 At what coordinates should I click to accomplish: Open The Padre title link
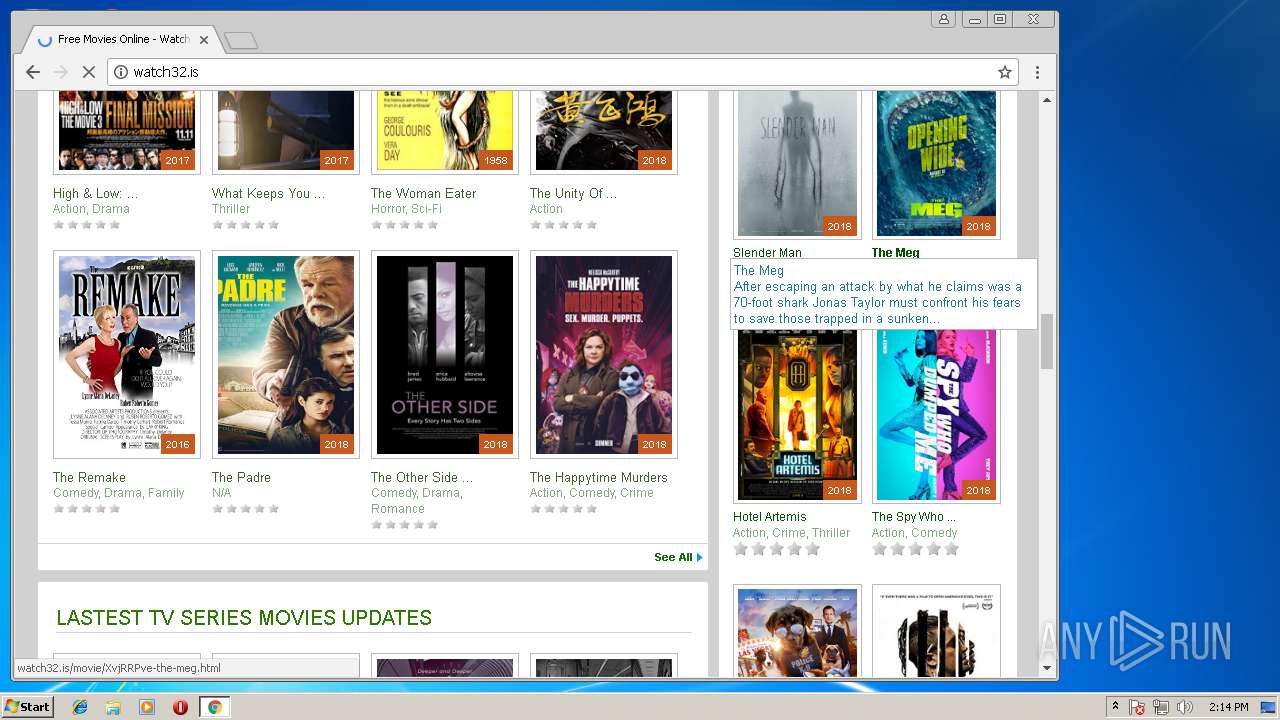click(x=241, y=477)
